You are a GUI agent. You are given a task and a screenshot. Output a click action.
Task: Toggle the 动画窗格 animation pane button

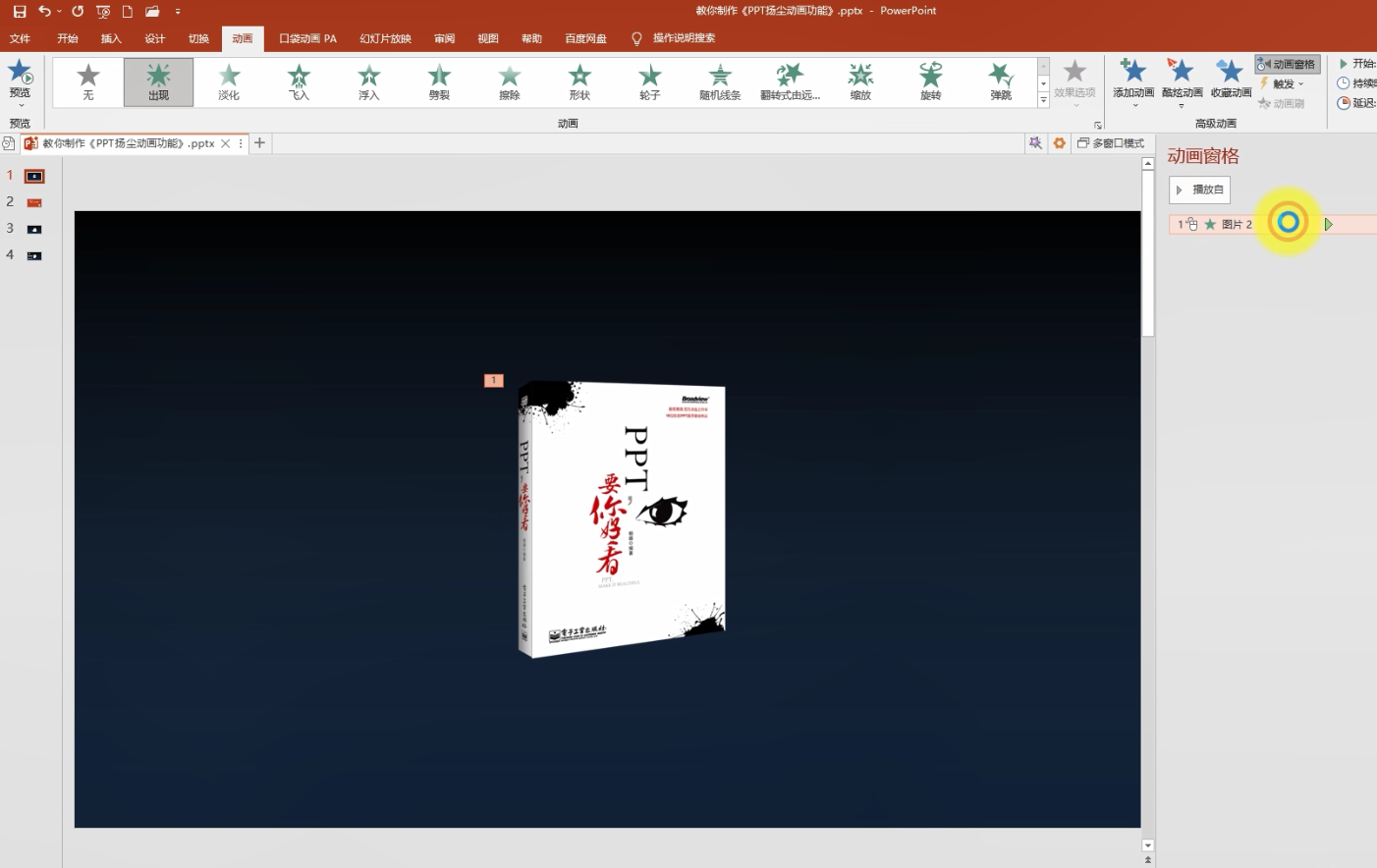[1288, 64]
